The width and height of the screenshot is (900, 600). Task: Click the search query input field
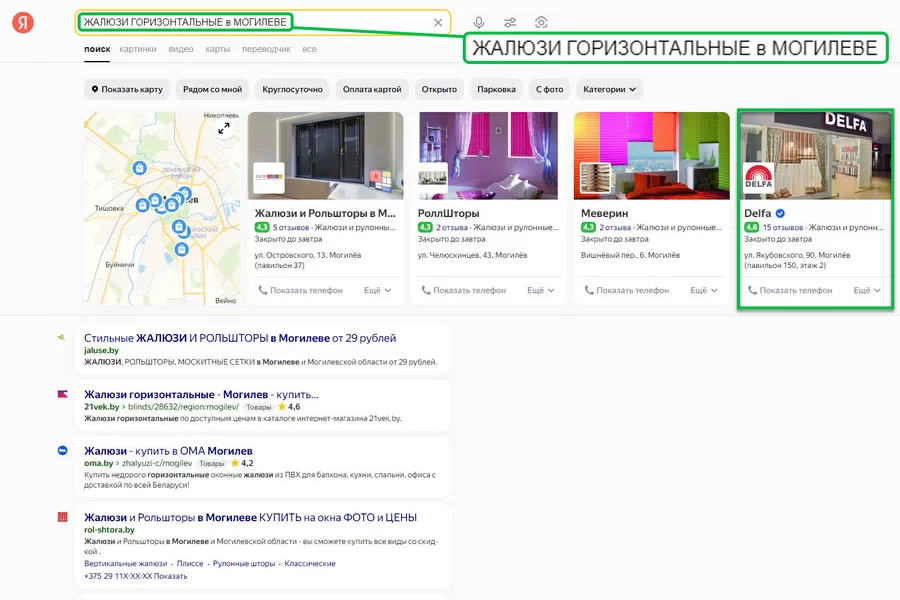(x=263, y=22)
